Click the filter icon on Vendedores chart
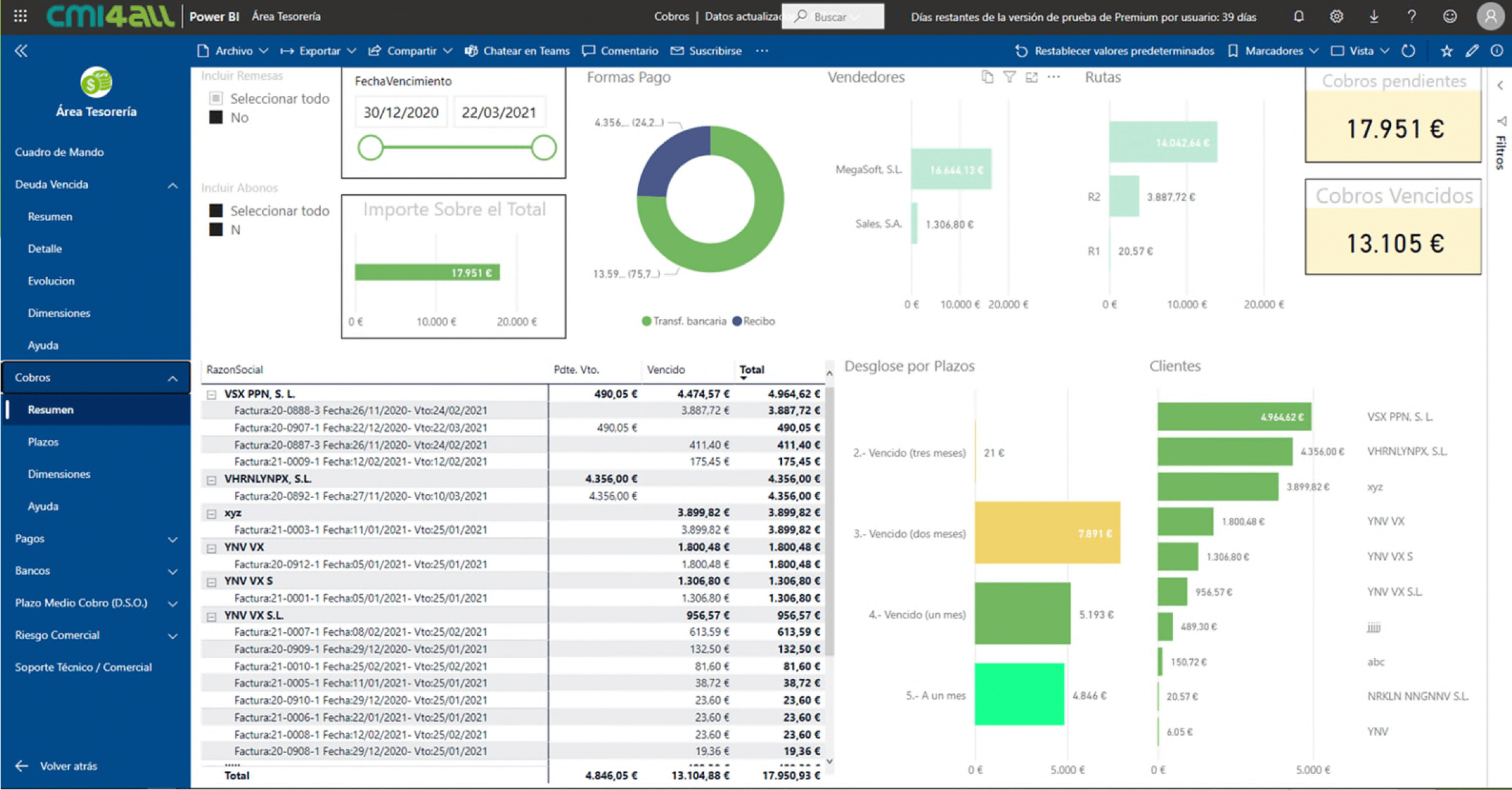Viewport: 1512px width, 790px height. [1009, 77]
